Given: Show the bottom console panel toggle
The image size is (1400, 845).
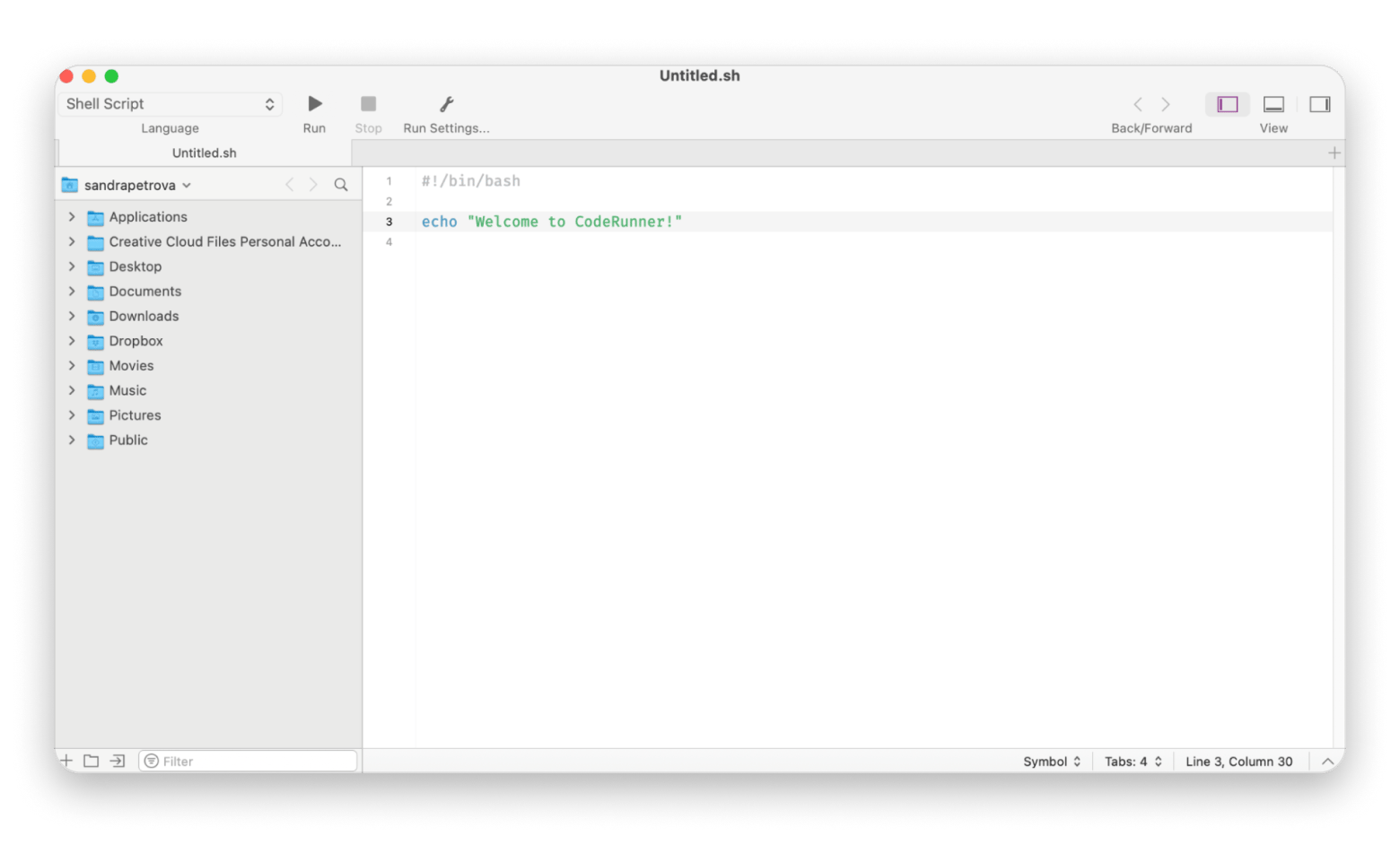Looking at the screenshot, I should [x=1273, y=104].
